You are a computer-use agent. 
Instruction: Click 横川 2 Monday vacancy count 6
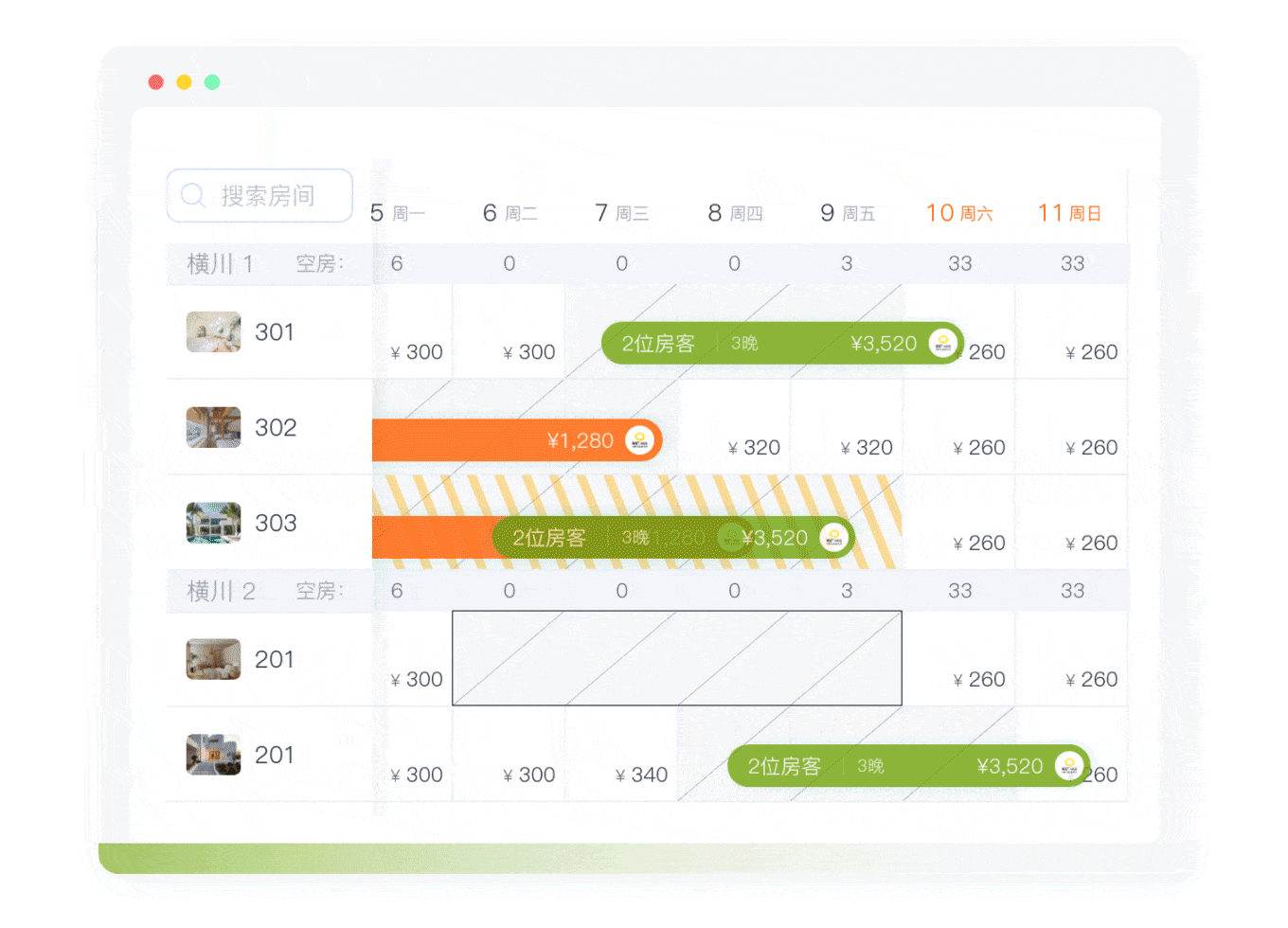pyautogui.click(x=397, y=591)
